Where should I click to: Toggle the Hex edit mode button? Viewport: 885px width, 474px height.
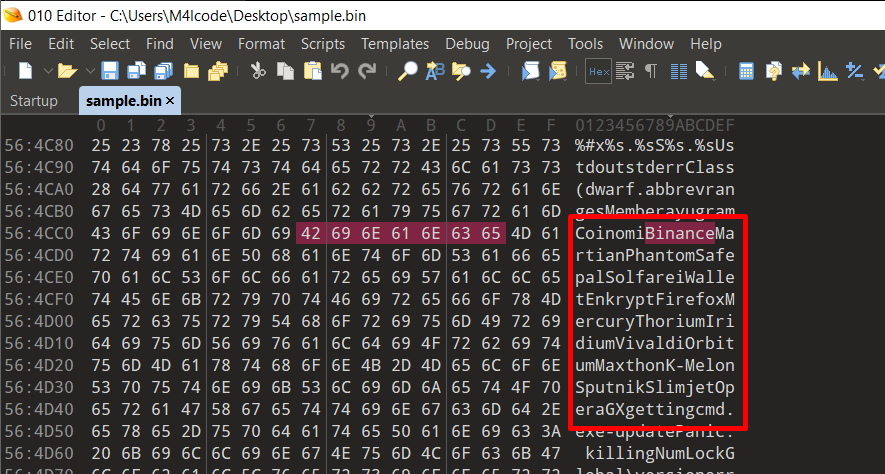coord(598,71)
